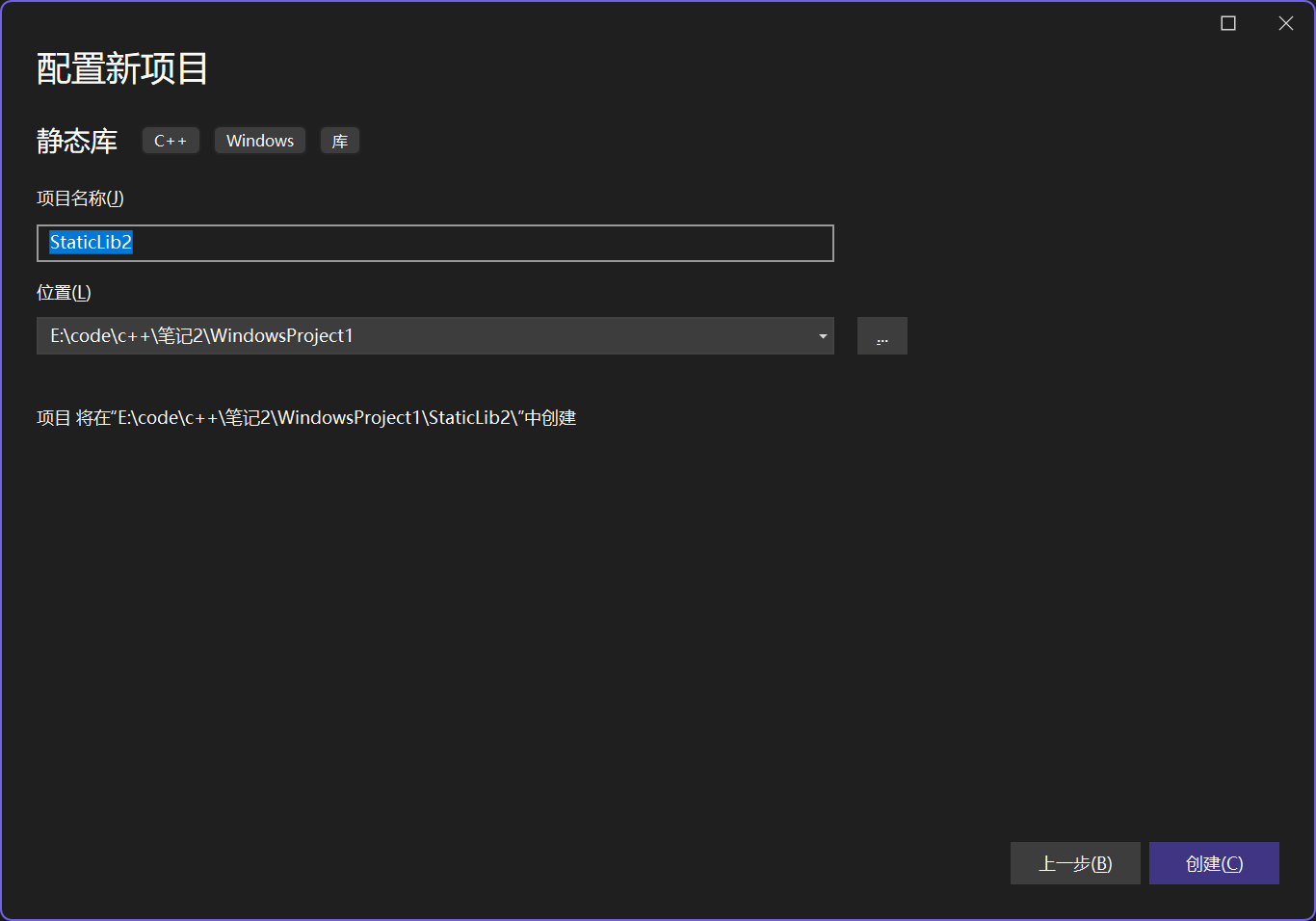
Task: Click the 项目名称(J) label
Action: pos(80,198)
